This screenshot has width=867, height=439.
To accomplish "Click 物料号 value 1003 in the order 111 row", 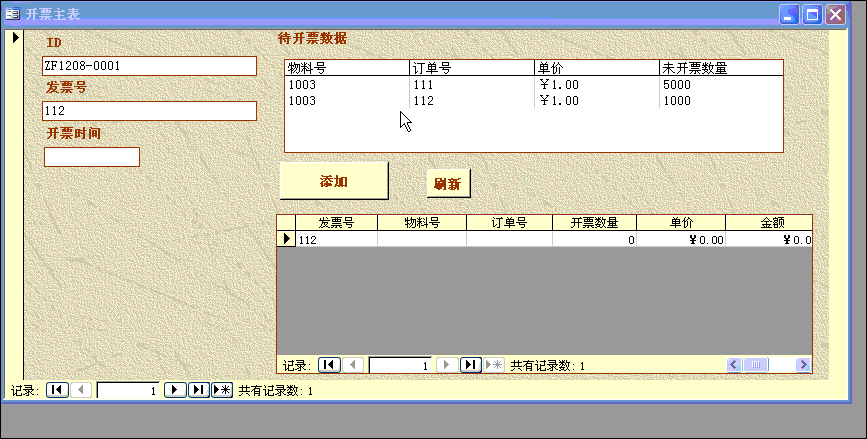I will [302, 85].
